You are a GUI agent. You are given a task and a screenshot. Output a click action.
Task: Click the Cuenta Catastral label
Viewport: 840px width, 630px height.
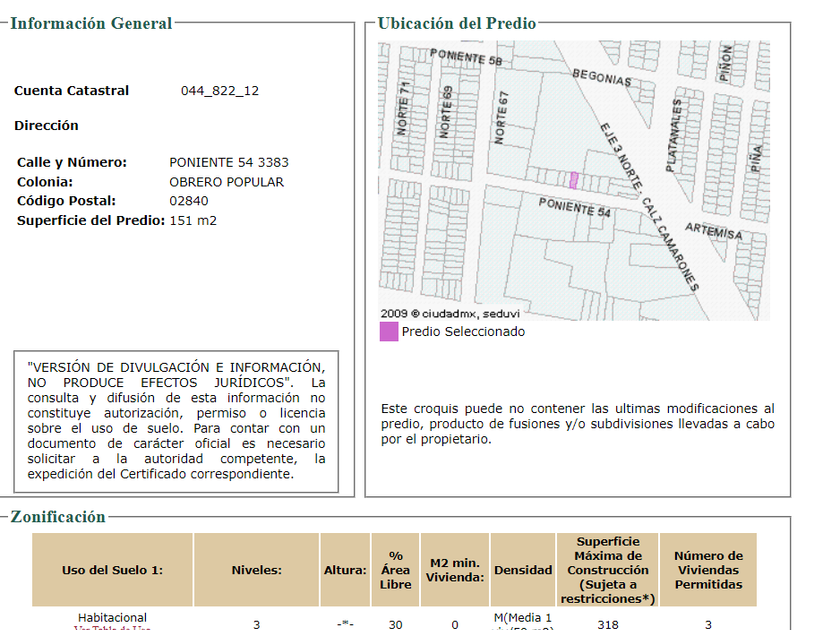pyautogui.click(x=71, y=91)
